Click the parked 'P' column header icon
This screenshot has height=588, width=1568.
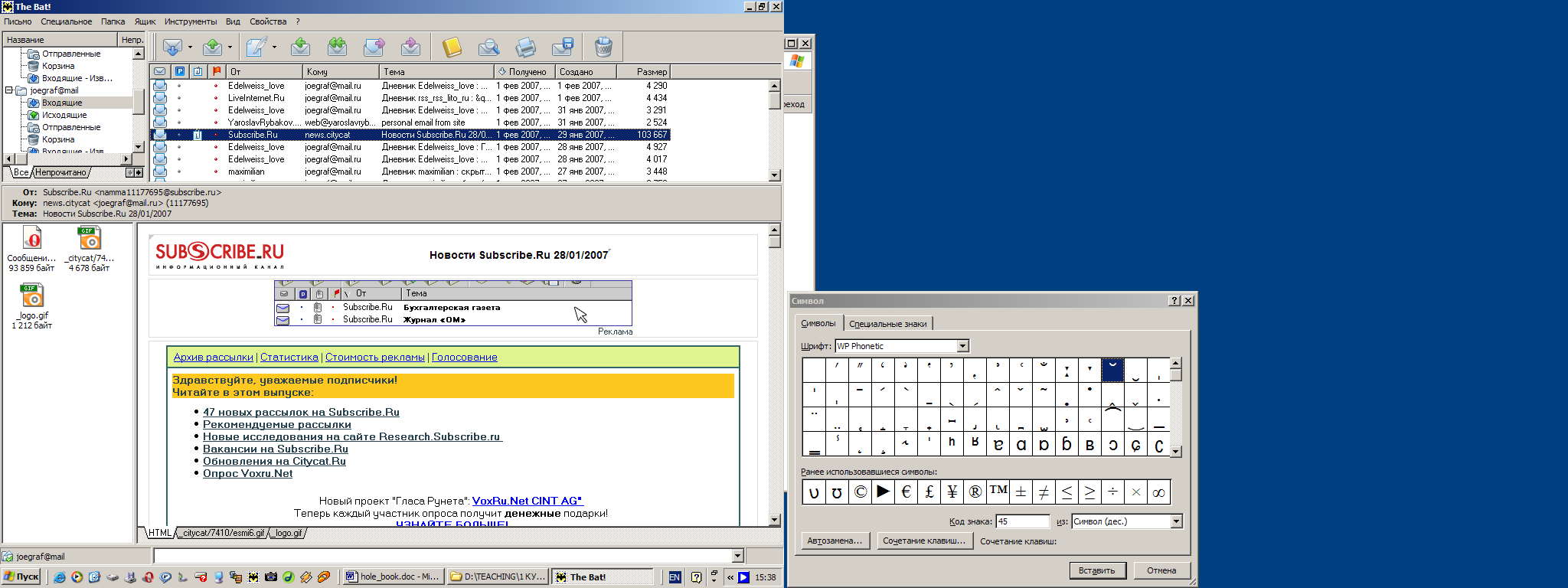(x=180, y=71)
